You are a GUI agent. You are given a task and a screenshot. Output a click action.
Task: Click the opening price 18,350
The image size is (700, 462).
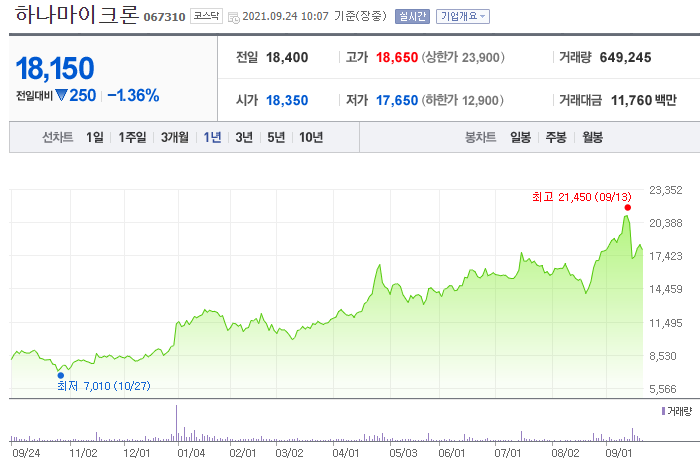pyautogui.click(x=287, y=100)
